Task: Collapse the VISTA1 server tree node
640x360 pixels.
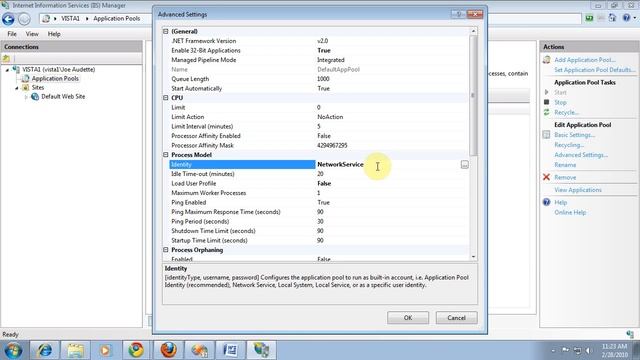Action: pyautogui.click(x=7, y=70)
